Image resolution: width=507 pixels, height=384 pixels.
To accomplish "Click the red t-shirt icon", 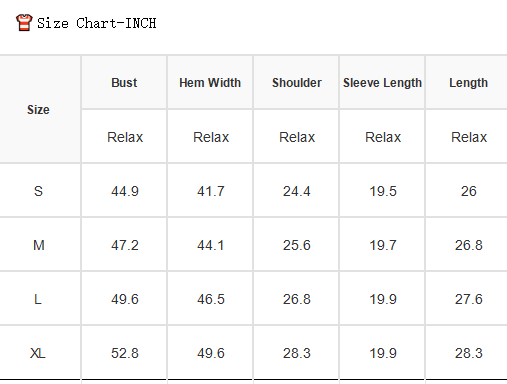I will (x=24, y=23).
